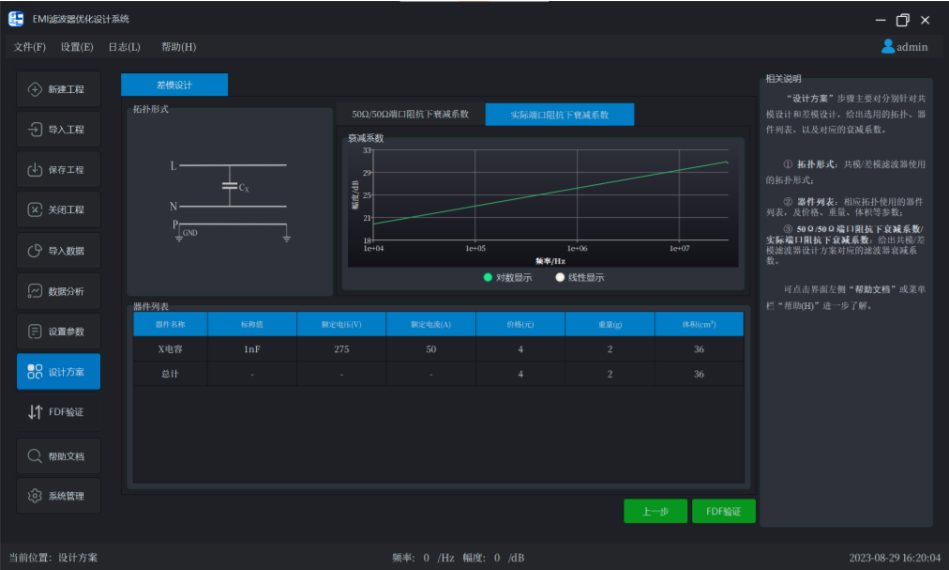Open the 日志(L) menu
The width and height of the screenshot is (949, 570).
click(x=124, y=47)
